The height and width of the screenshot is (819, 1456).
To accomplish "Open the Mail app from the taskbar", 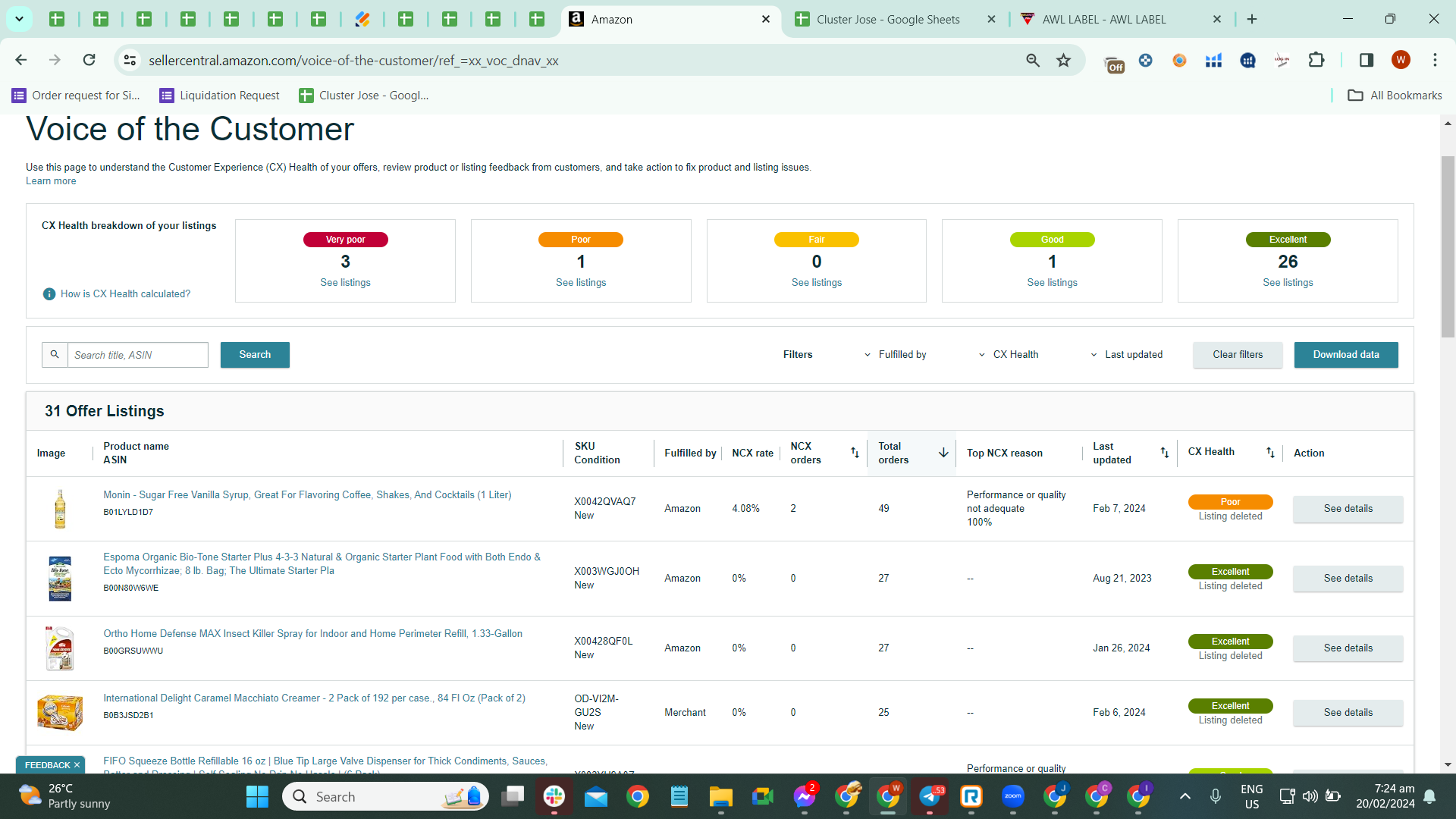I will point(596,796).
